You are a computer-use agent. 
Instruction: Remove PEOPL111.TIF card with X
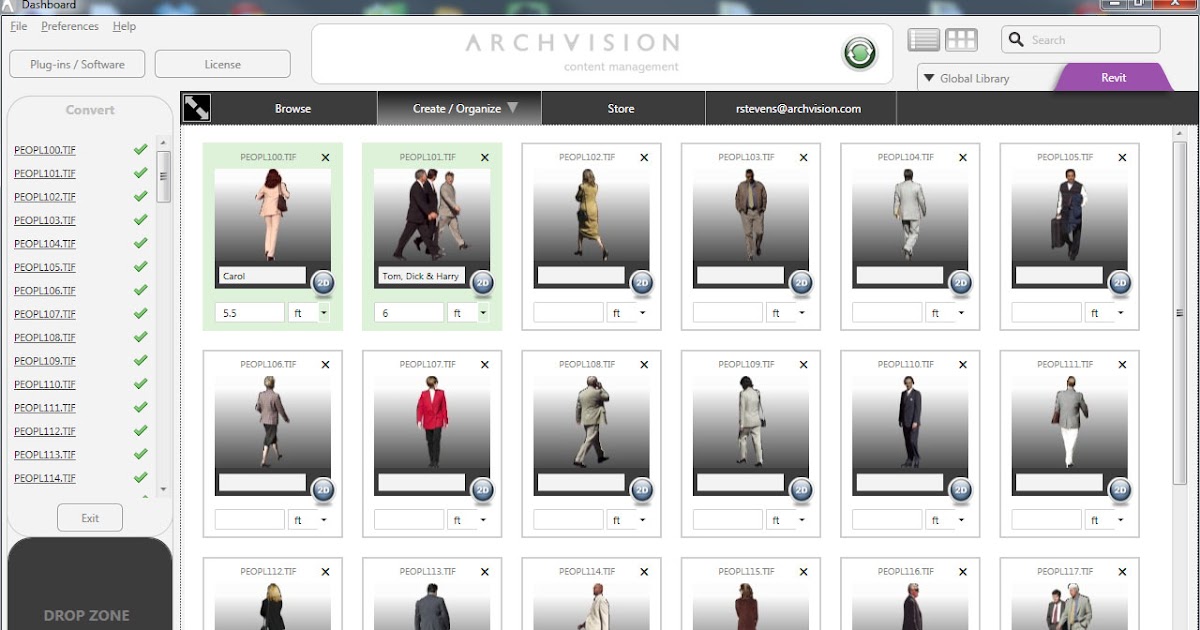pyautogui.click(x=1123, y=365)
